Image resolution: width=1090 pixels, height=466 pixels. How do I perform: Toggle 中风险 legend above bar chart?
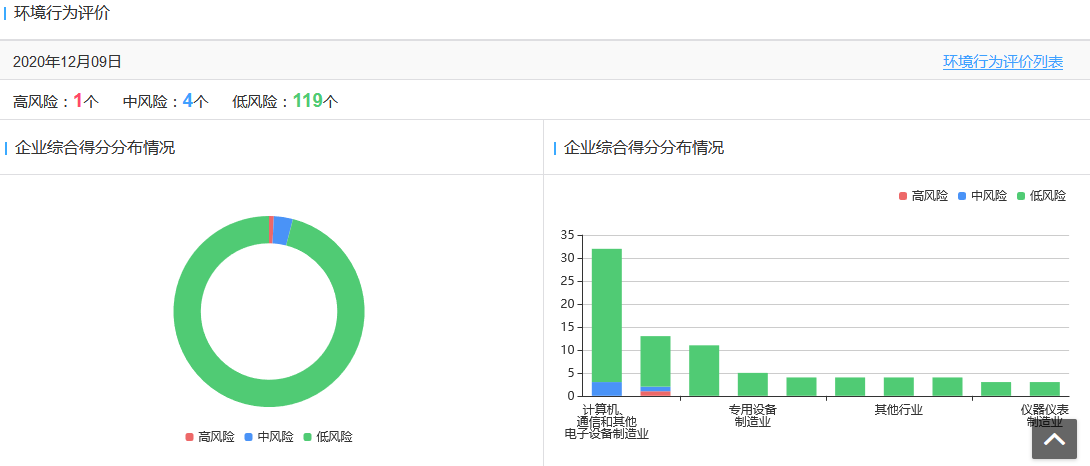(981, 196)
